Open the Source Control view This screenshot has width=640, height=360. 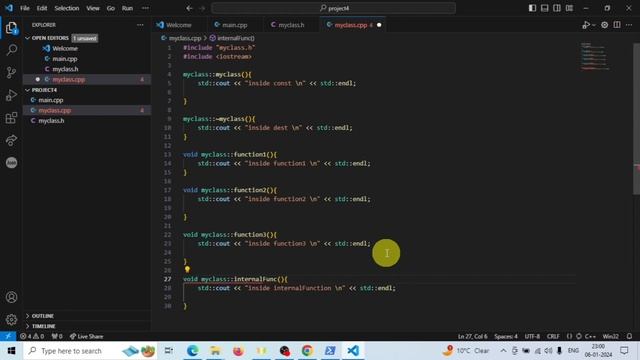[11, 73]
